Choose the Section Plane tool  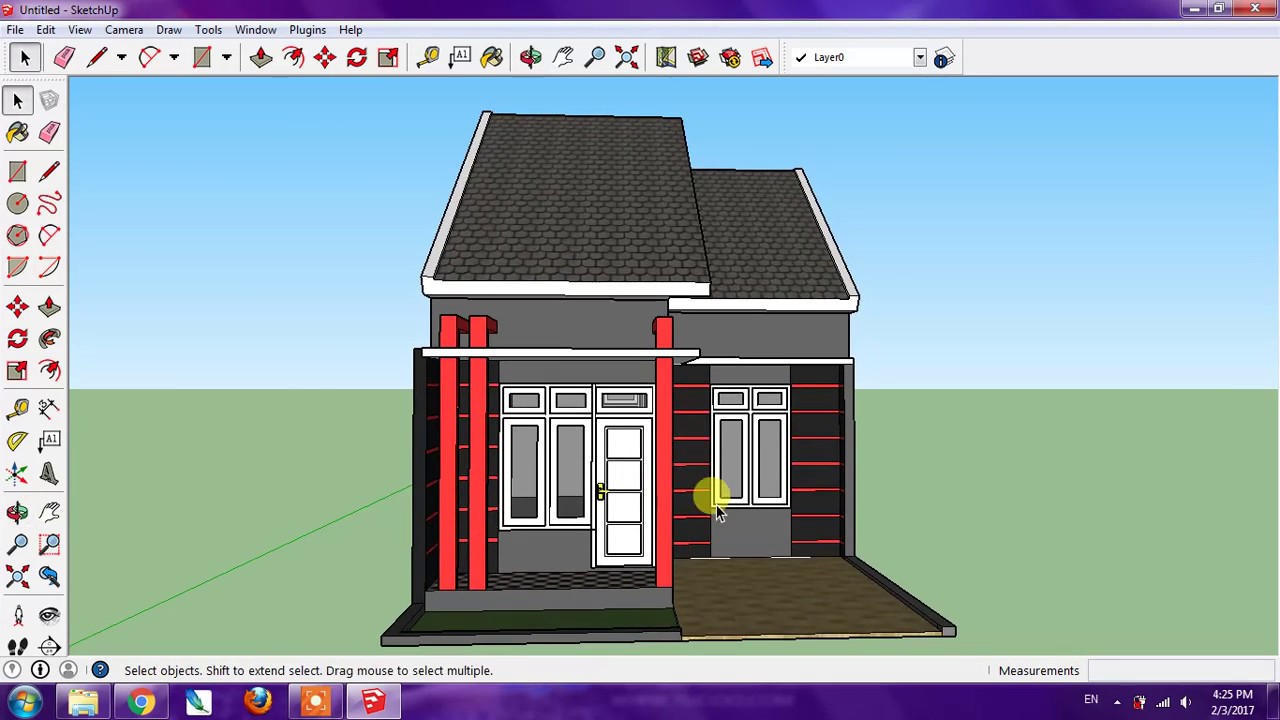(49, 647)
